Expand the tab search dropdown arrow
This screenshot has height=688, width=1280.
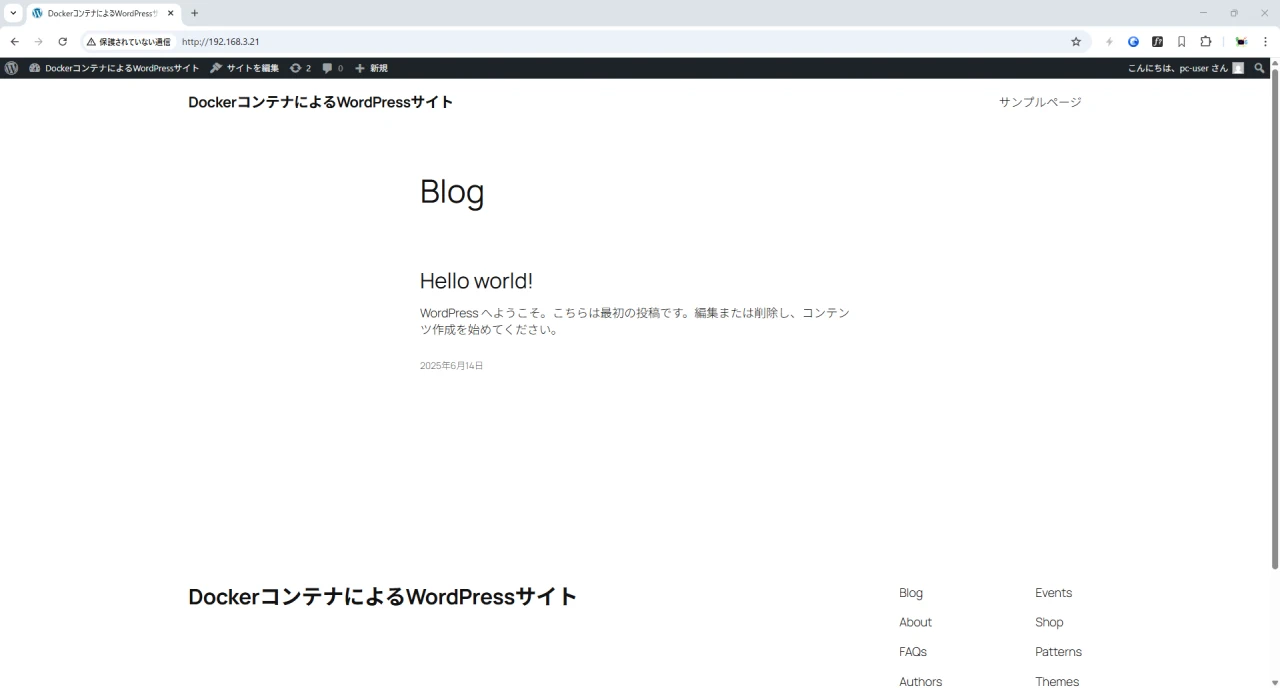tap(13, 13)
